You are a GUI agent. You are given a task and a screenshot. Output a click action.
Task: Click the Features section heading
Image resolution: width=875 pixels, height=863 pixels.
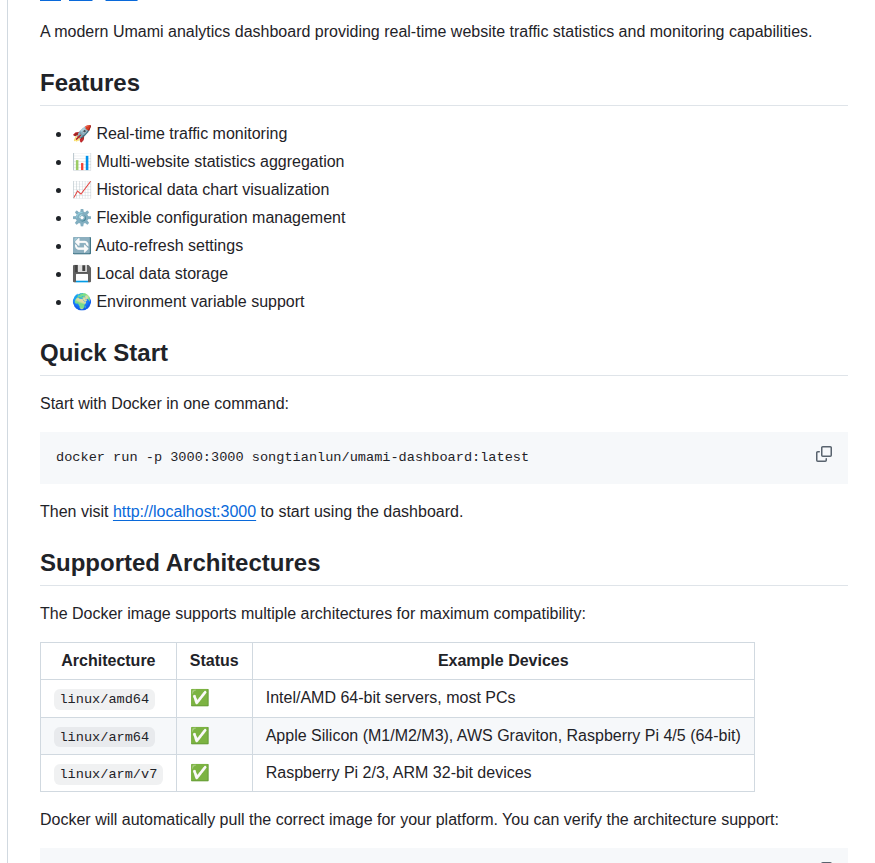pos(89,83)
